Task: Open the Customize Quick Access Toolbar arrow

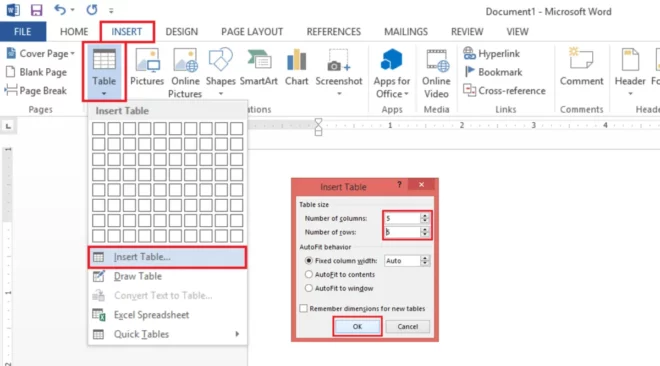Action: coord(111,11)
